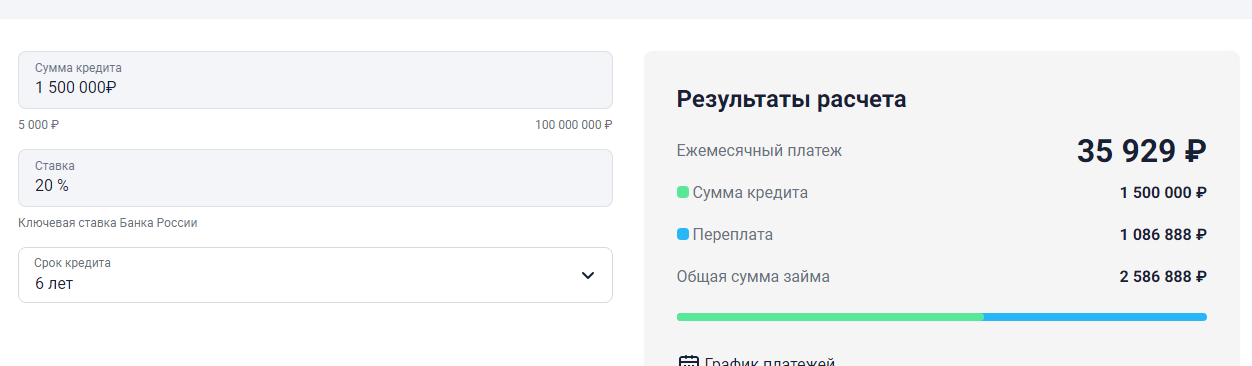Click the green Сумма кредита legend dot

tap(683, 192)
